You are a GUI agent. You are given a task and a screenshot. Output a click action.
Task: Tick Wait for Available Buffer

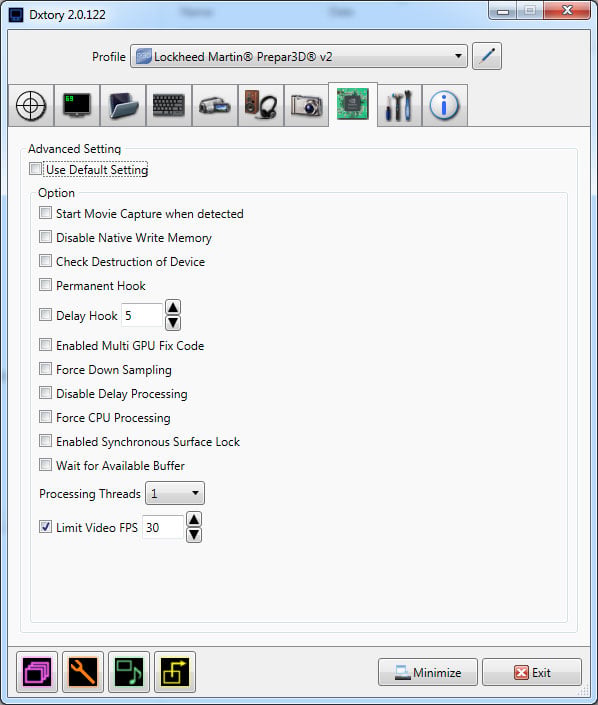point(45,464)
